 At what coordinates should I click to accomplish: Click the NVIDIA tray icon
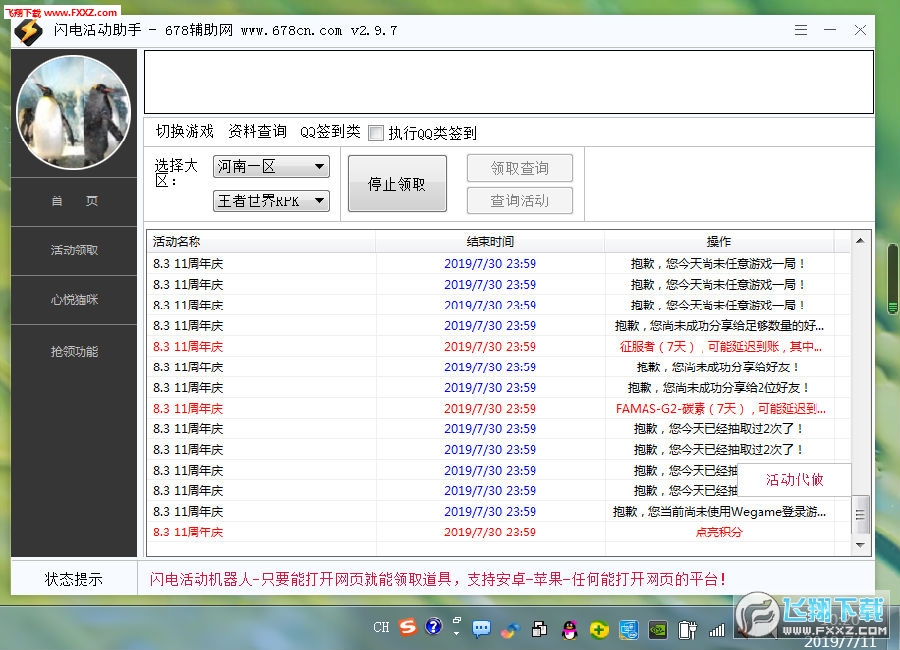pyautogui.click(x=658, y=630)
